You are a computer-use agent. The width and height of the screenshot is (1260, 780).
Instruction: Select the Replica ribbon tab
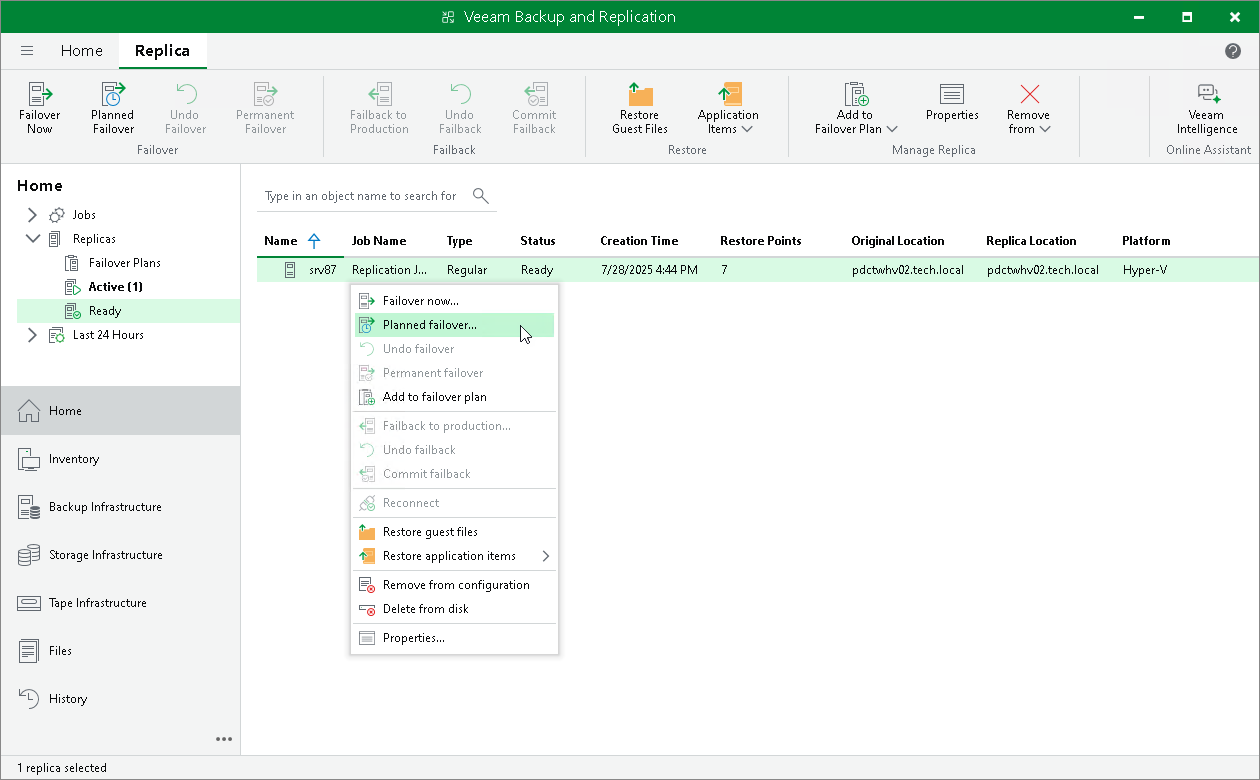click(162, 51)
